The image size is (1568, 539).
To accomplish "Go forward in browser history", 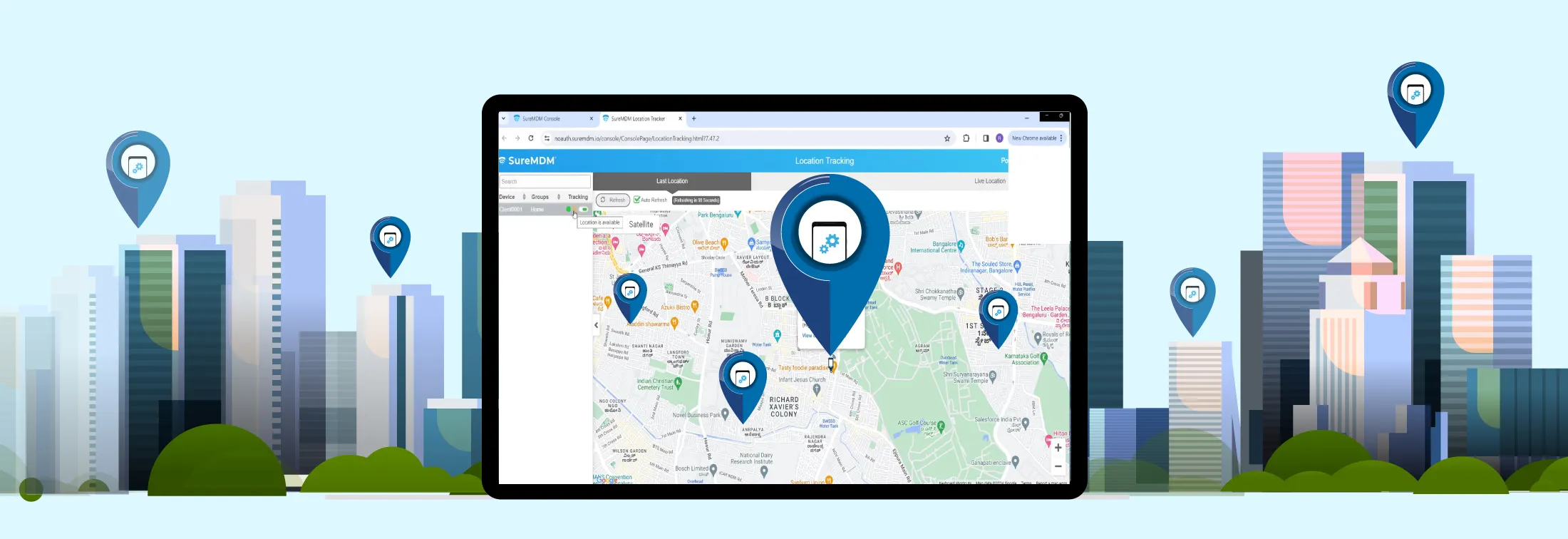I will point(517,138).
